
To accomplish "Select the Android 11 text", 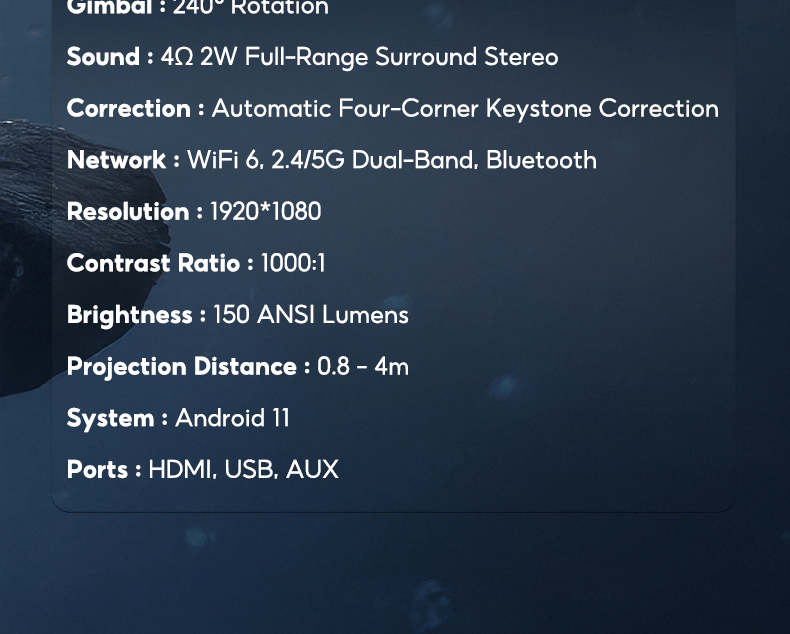I will click(x=232, y=418).
